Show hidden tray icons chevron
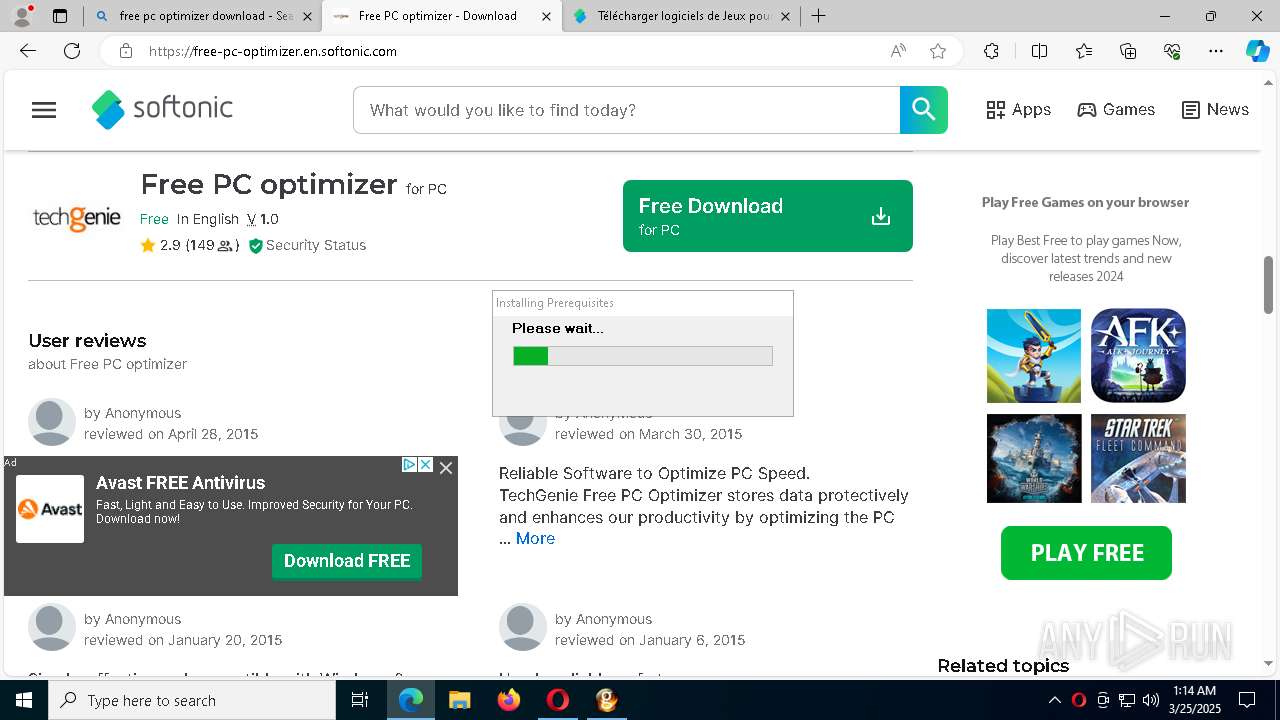The image size is (1280, 720). pos(1054,700)
